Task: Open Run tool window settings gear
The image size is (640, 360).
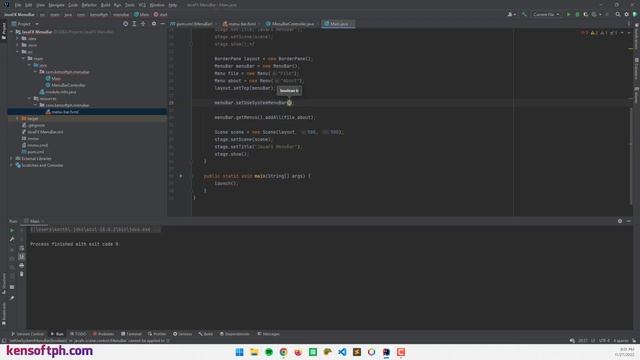Action: [620, 221]
